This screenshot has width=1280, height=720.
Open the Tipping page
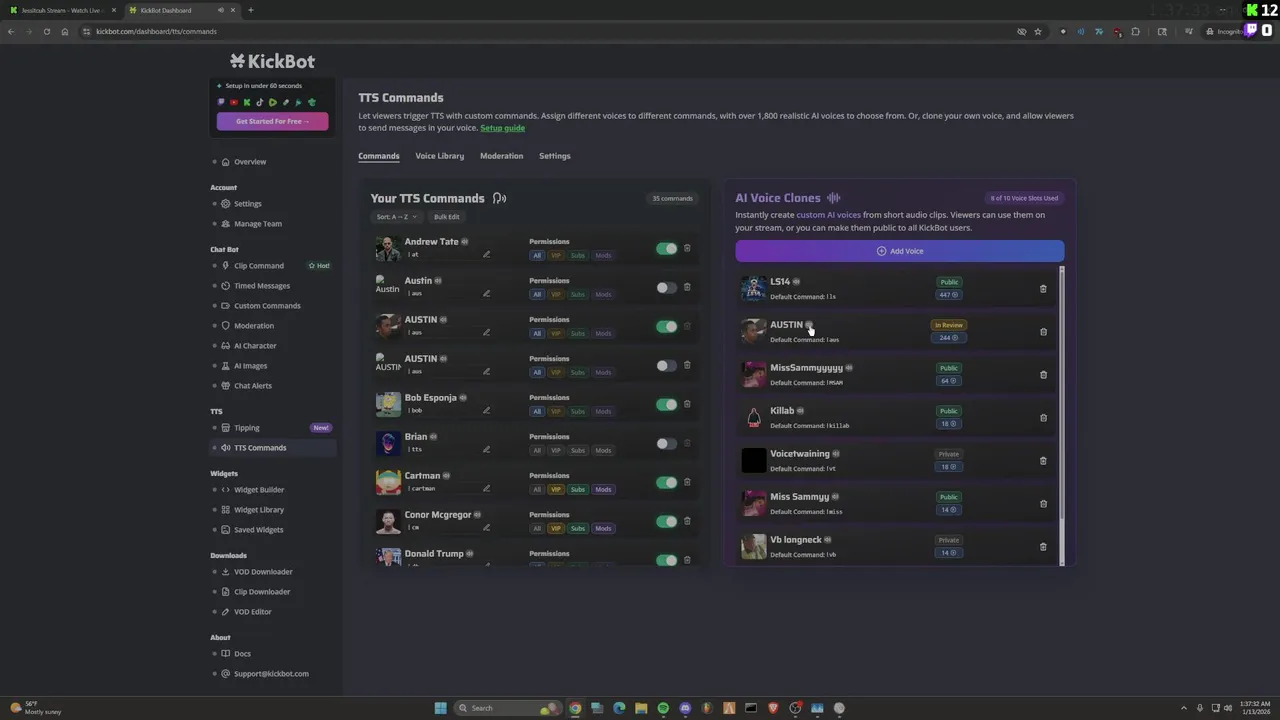[x=247, y=428]
